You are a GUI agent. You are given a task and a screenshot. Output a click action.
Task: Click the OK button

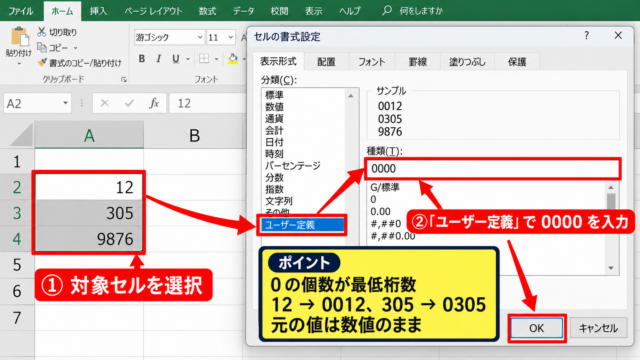click(x=536, y=328)
